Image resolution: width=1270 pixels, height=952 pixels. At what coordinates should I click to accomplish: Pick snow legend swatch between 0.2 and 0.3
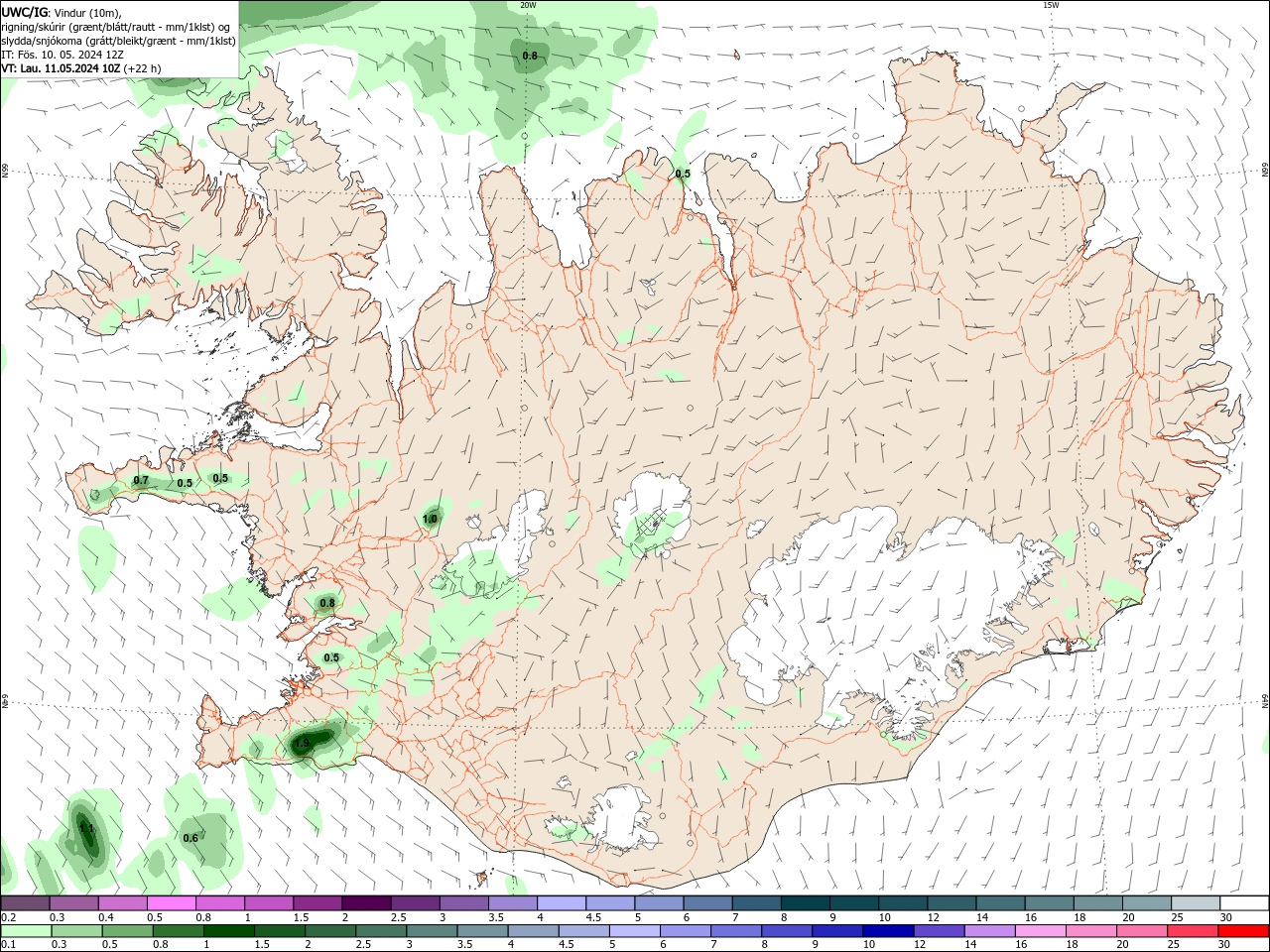(x=26, y=903)
